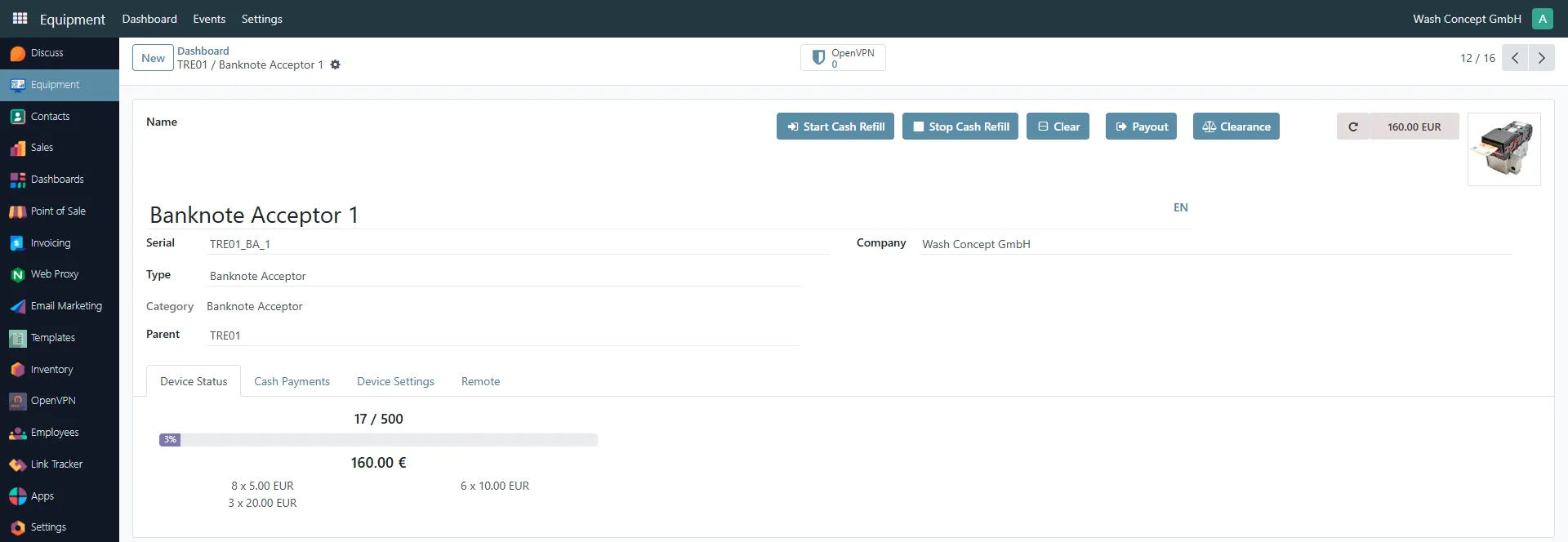Open the apps grid menu icon
Screen dimensions: 1568x542
click(20, 18)
